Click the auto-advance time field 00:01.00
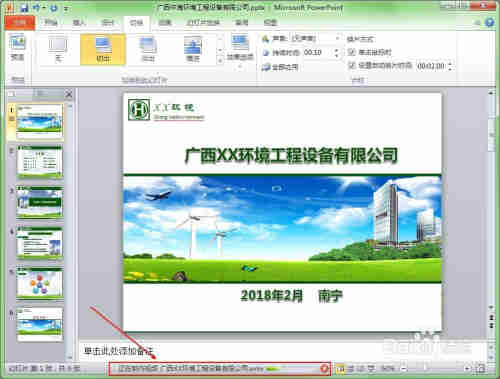Viewport: 500px width, 379px height. pos(431,66)
